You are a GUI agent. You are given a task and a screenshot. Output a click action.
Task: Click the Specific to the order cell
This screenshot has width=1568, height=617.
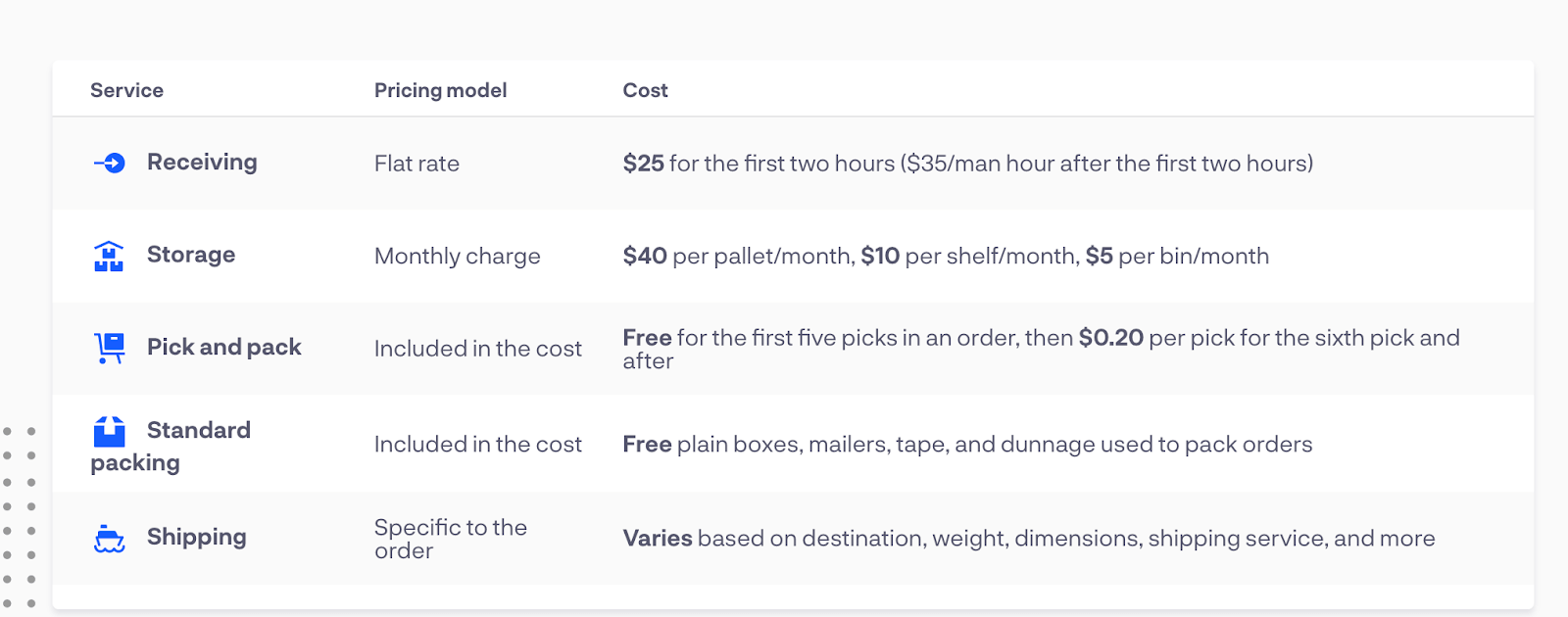point(451,539)
